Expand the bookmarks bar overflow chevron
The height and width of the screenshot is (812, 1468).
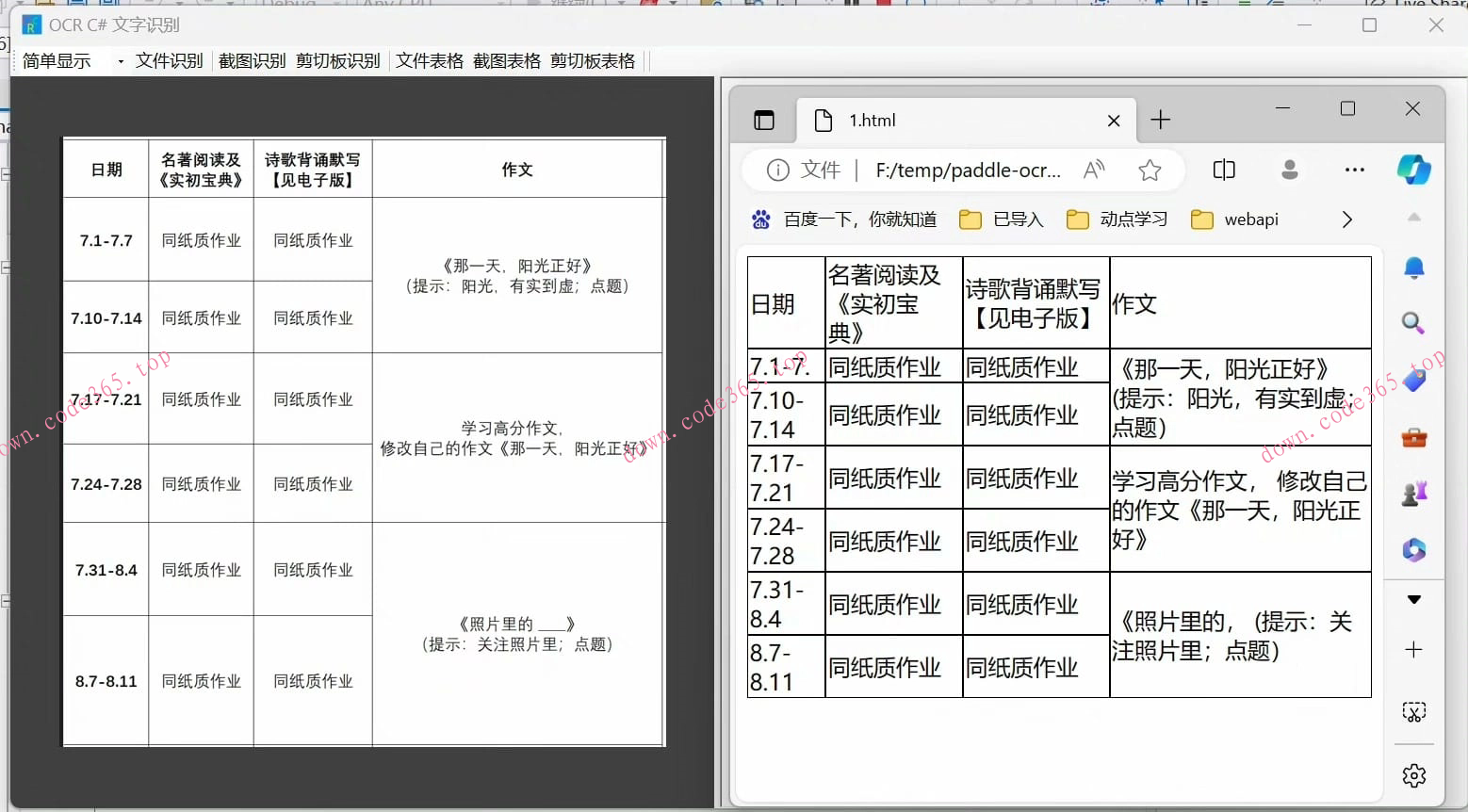click(1346, 219)
